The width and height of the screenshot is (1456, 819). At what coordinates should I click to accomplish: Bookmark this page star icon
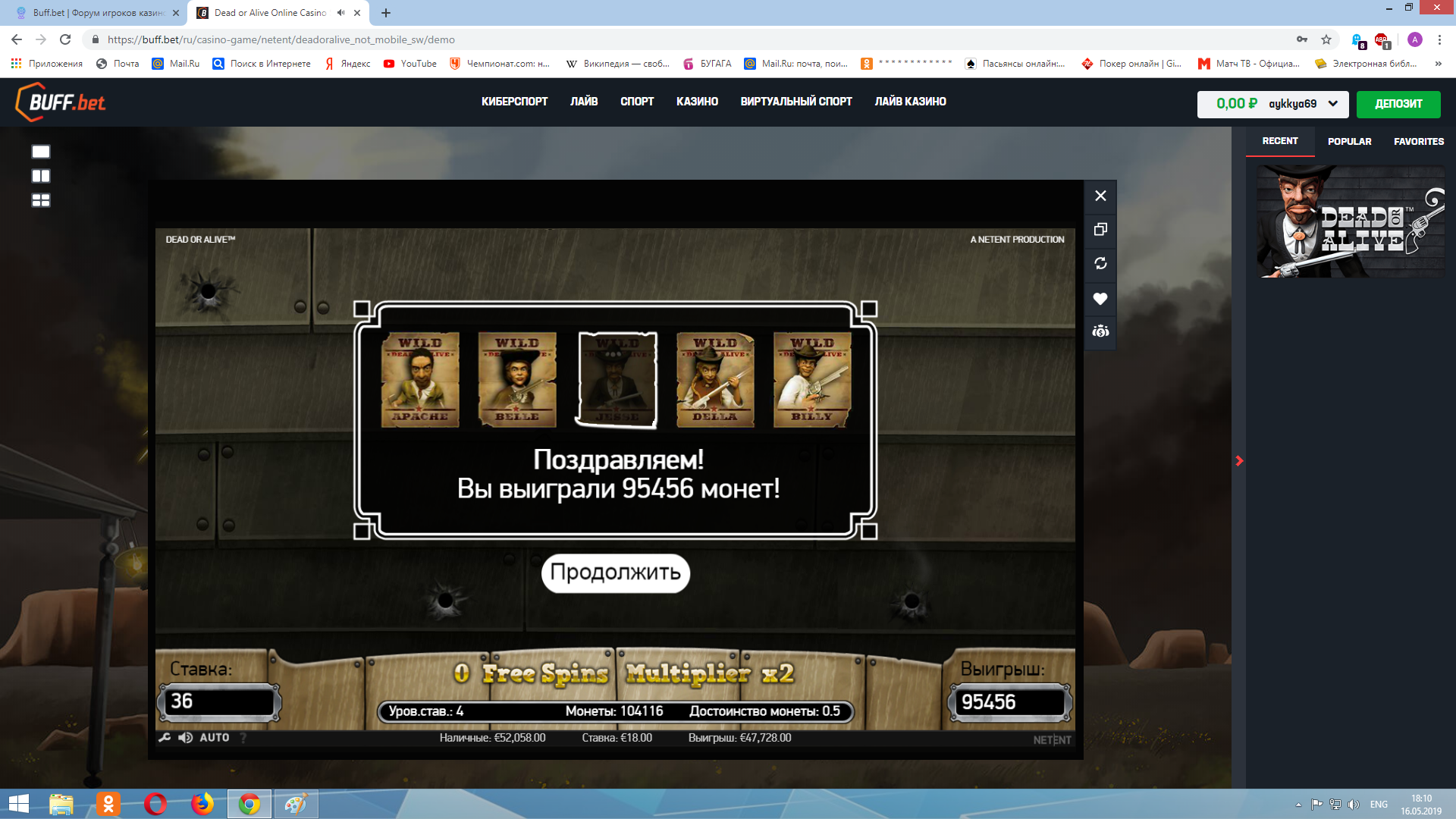[1326, 39]
